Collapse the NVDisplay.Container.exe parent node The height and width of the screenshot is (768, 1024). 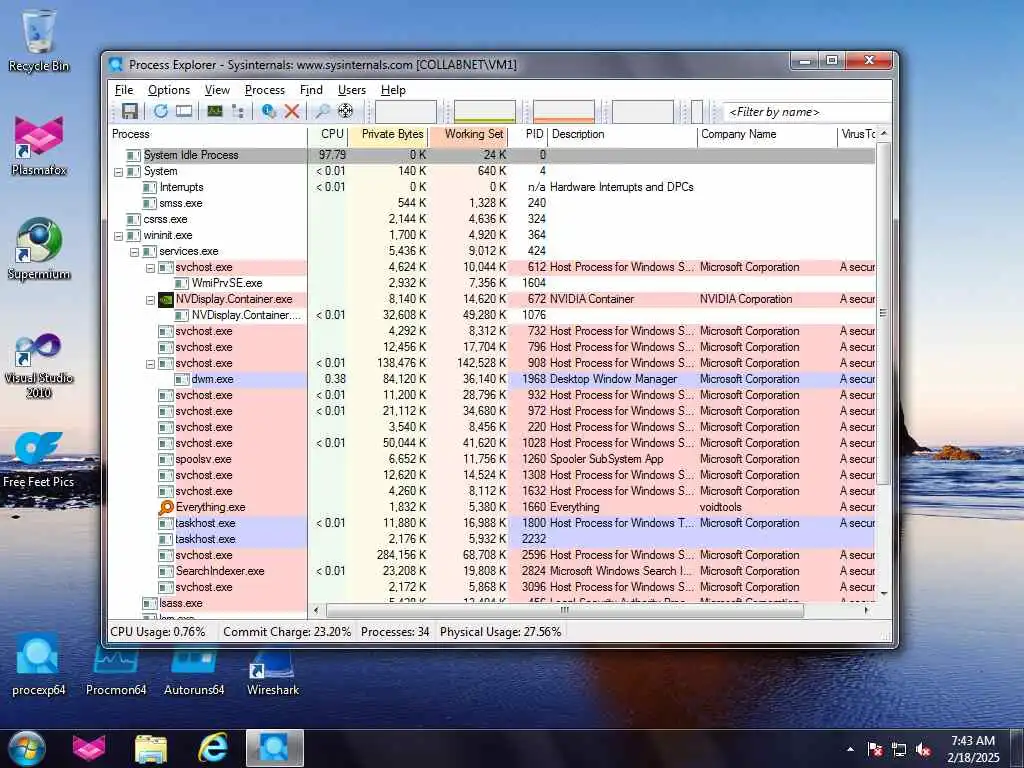pyautogui.click(x=150, y=300)
